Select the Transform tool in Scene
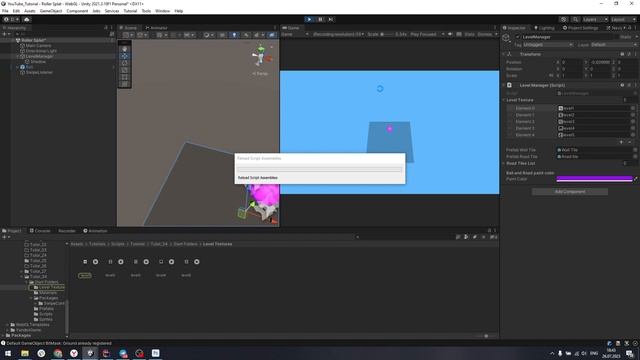Image resolution: width=640 pixels, height=360 pixels. [124, 84]
